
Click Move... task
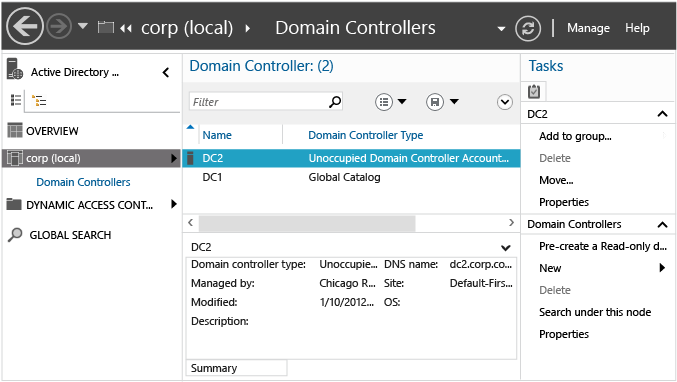556,180
